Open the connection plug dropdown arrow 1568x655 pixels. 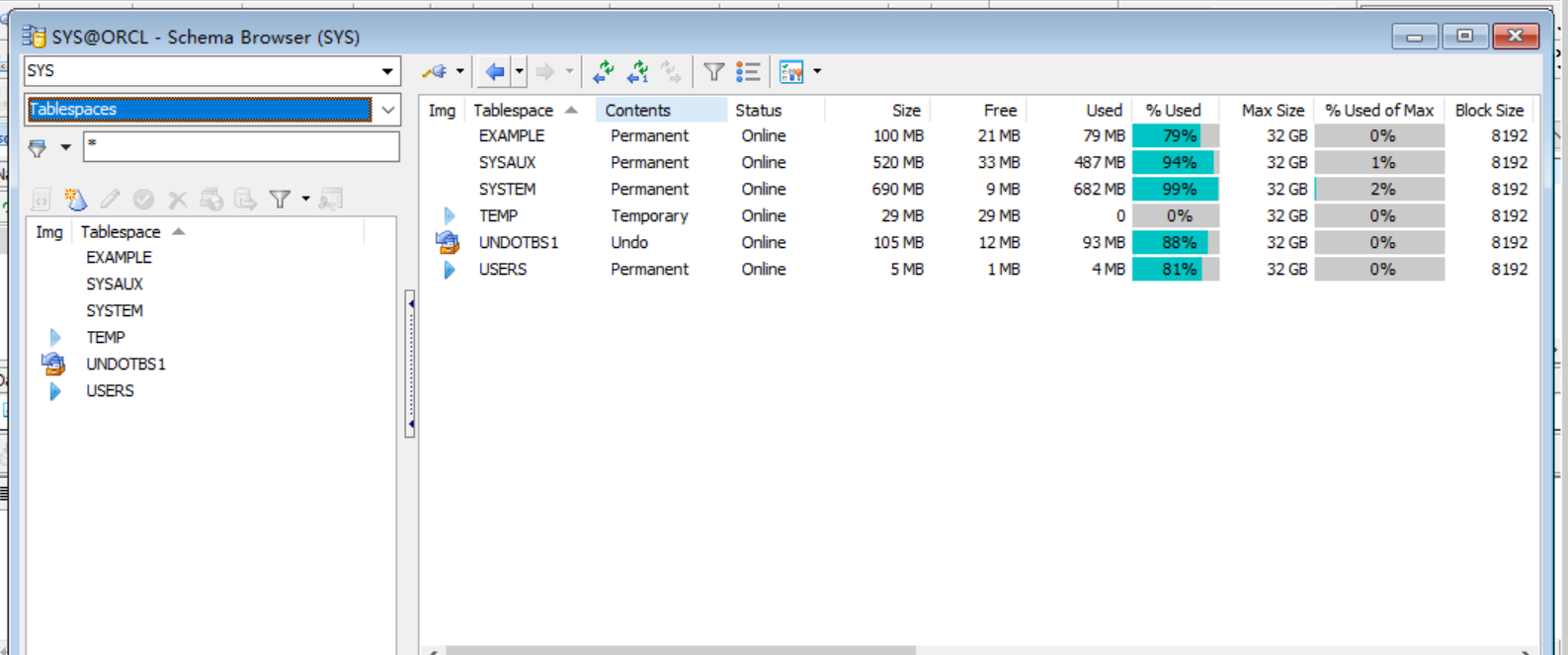pyautogui.click(x=459, y=71)
